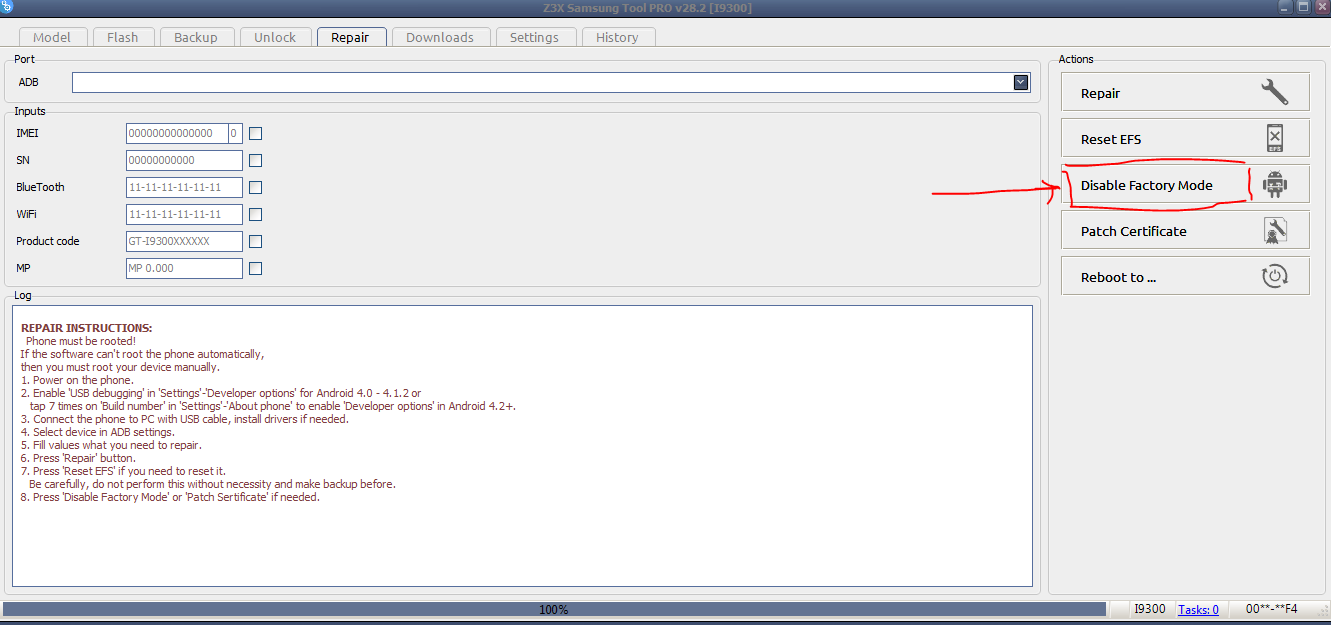
Task: Click the WiFi address field
Action: pos(184,214)
